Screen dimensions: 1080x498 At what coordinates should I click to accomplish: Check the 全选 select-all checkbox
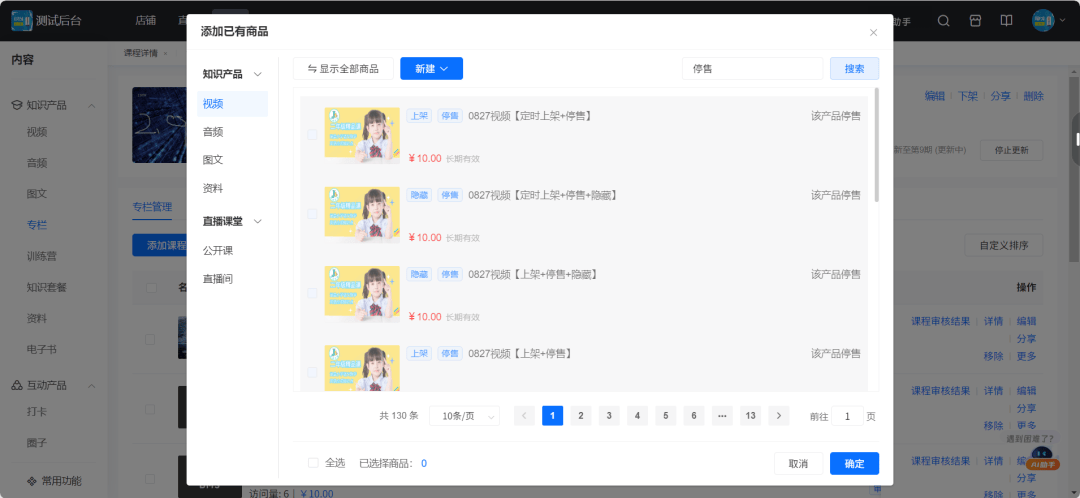click(x=313, y=463)
